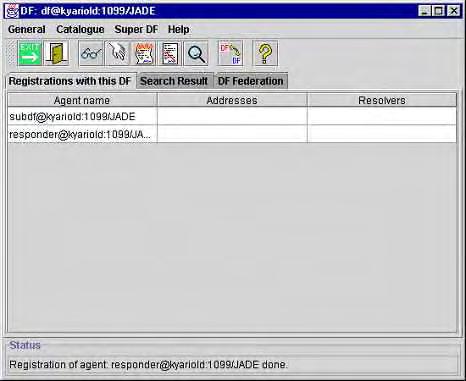The height and width of the screenshot is (381, 466).
Task: Click the registration done status message
Action: pyautogui.click(x=148, y=364)
